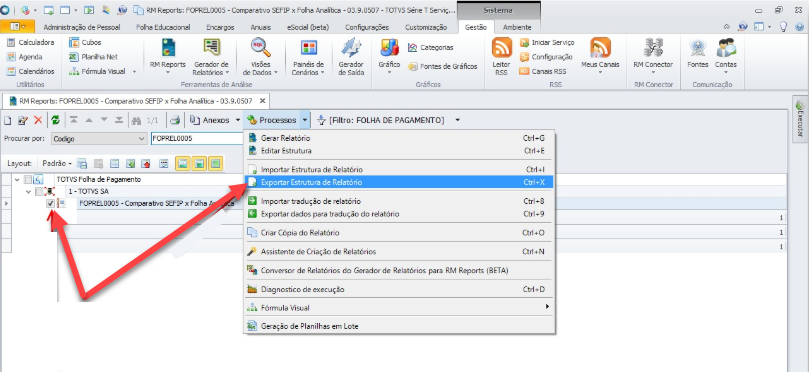Open the Filtro FOLHA DE PAGAMENTO dropdown arrow
Image resolution: width=809 pixels, height=372 pixels.
pyautogui.click(x=458, y=120)
